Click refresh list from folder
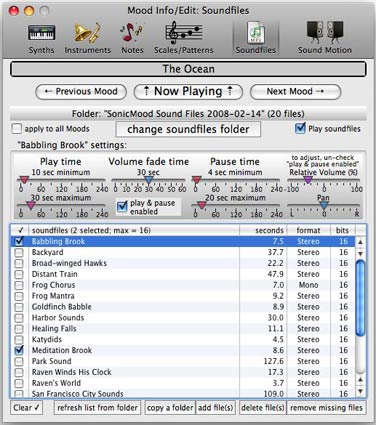Image resolution: width=376 pixels, height=425 pixels. pos(97,408)
